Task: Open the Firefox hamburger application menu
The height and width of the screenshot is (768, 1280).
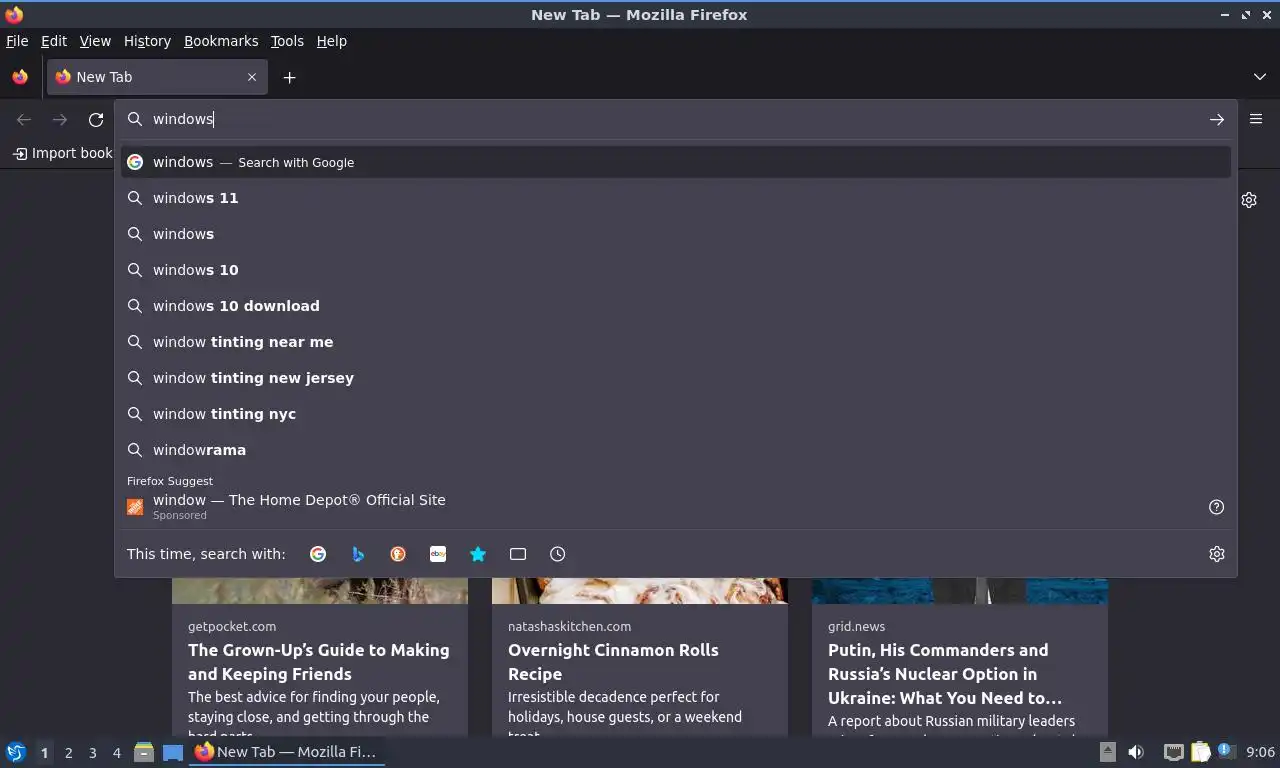Action: pyautogui.click(x=1256, y=119)
